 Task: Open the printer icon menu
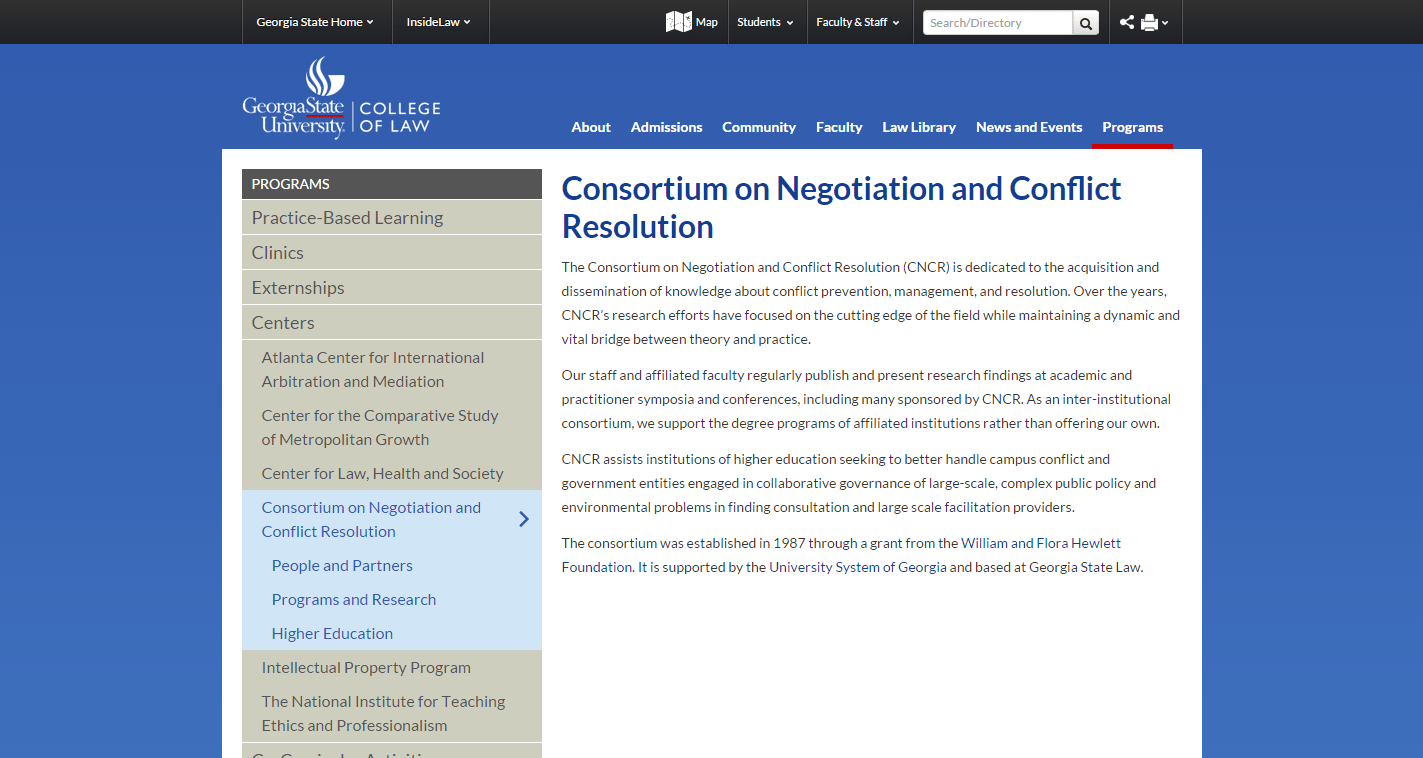pyautogui.click(x=1155, y=22)
